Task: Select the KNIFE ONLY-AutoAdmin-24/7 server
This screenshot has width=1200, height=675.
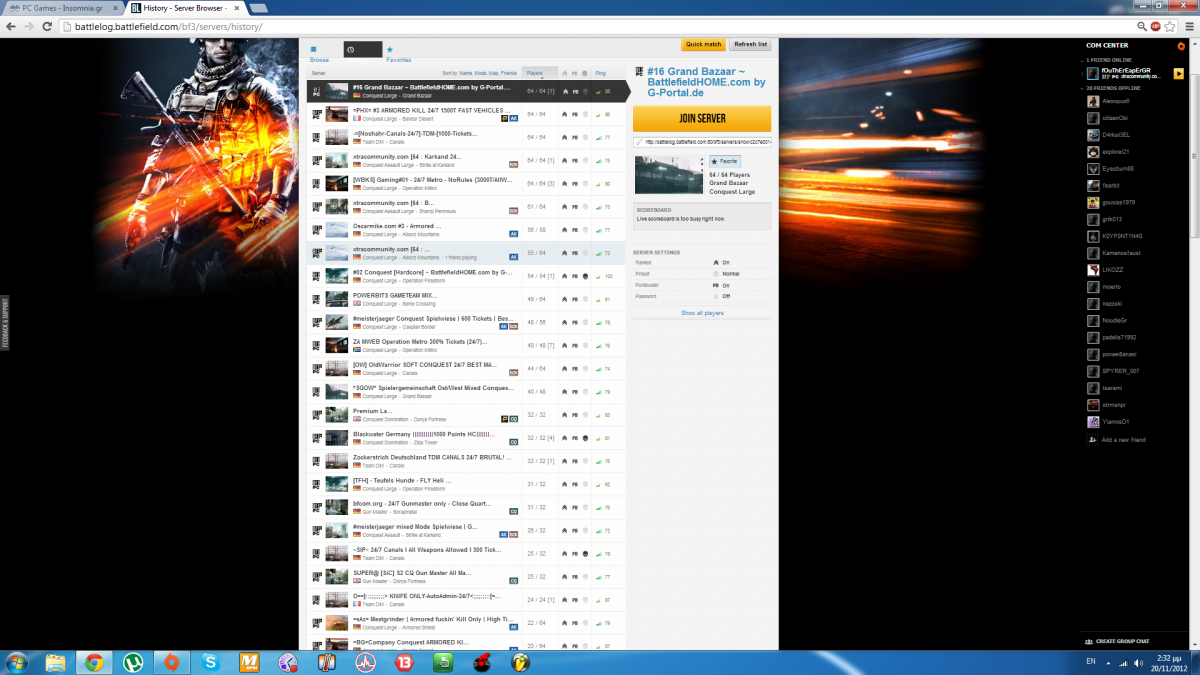Action: tap(468, 599)
